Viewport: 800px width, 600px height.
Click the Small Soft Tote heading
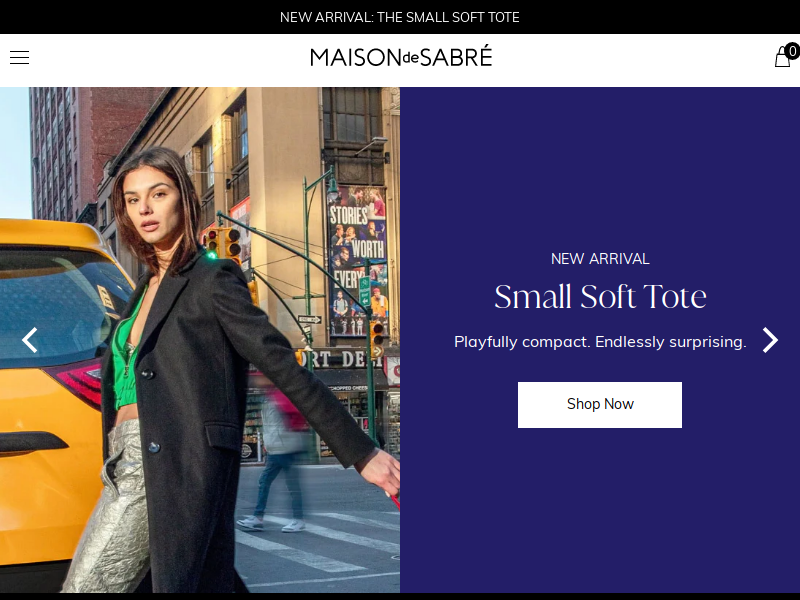coord(600,297)
